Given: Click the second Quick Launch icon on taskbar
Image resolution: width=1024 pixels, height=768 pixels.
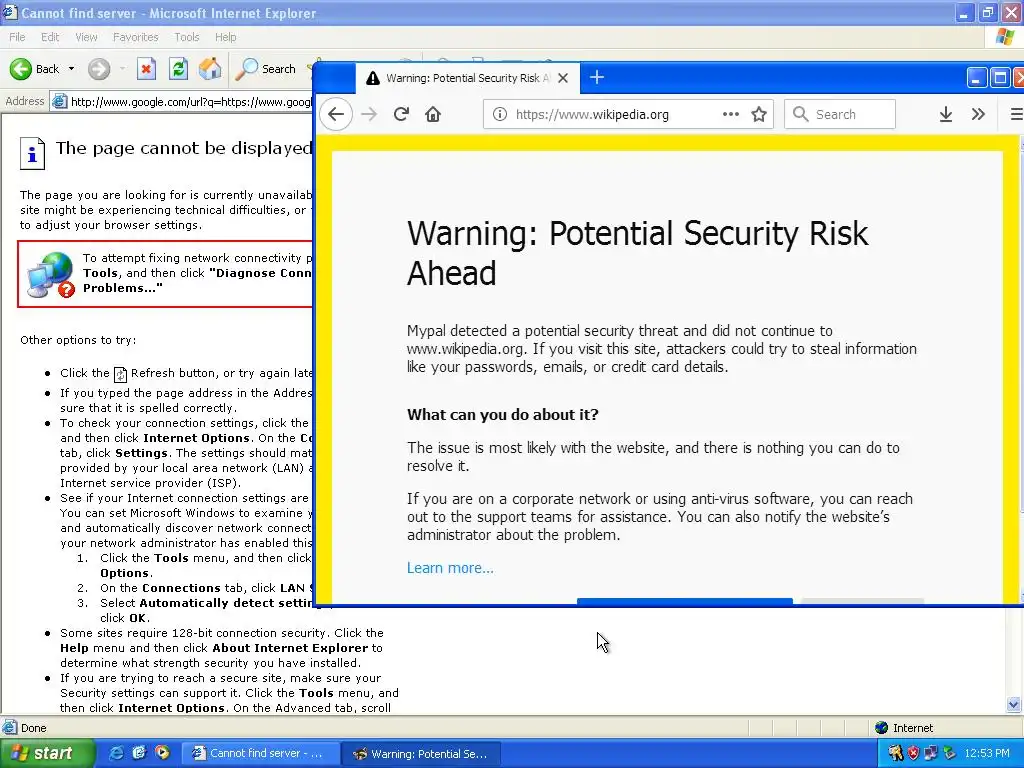Looking at the screenshot, I should tap(138, 753).
